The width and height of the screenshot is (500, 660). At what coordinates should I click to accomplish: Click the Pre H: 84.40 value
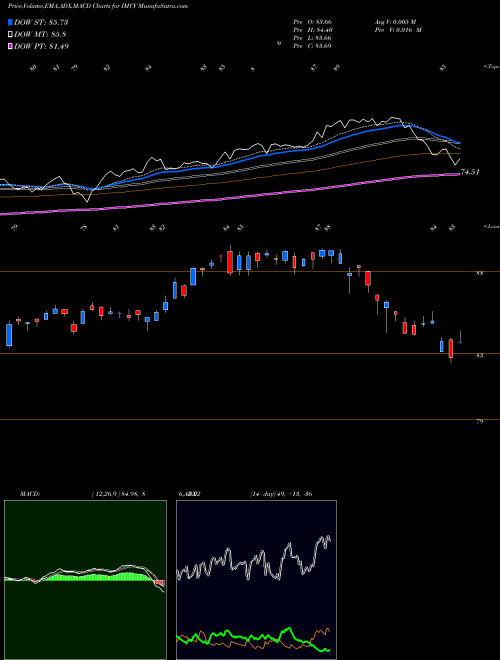click(x=313, y=30)
